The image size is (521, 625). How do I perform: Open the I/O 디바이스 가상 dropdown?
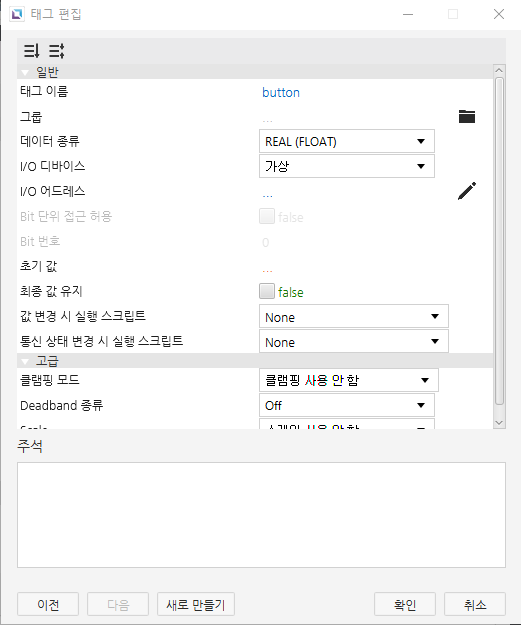347,166
